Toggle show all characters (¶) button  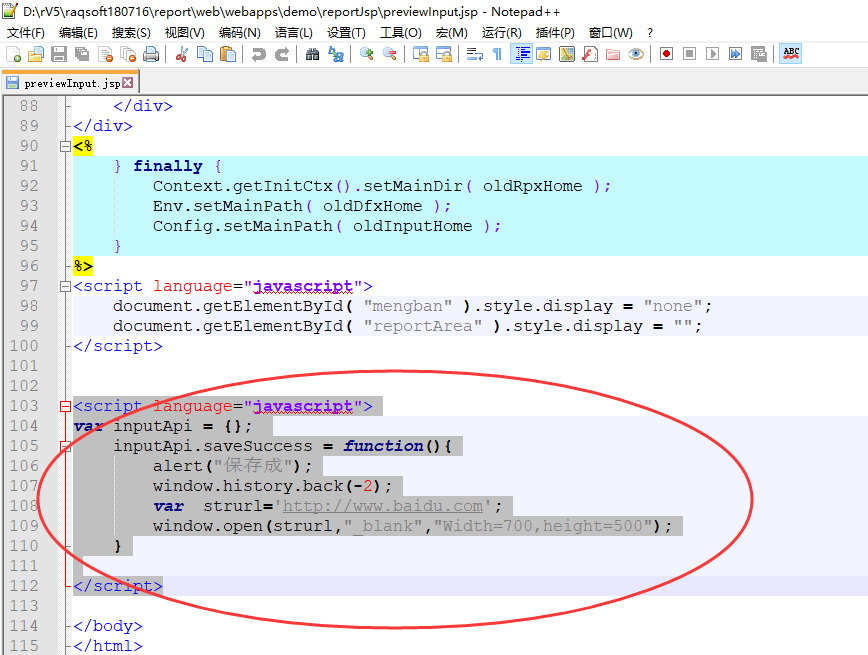[497, 54]
